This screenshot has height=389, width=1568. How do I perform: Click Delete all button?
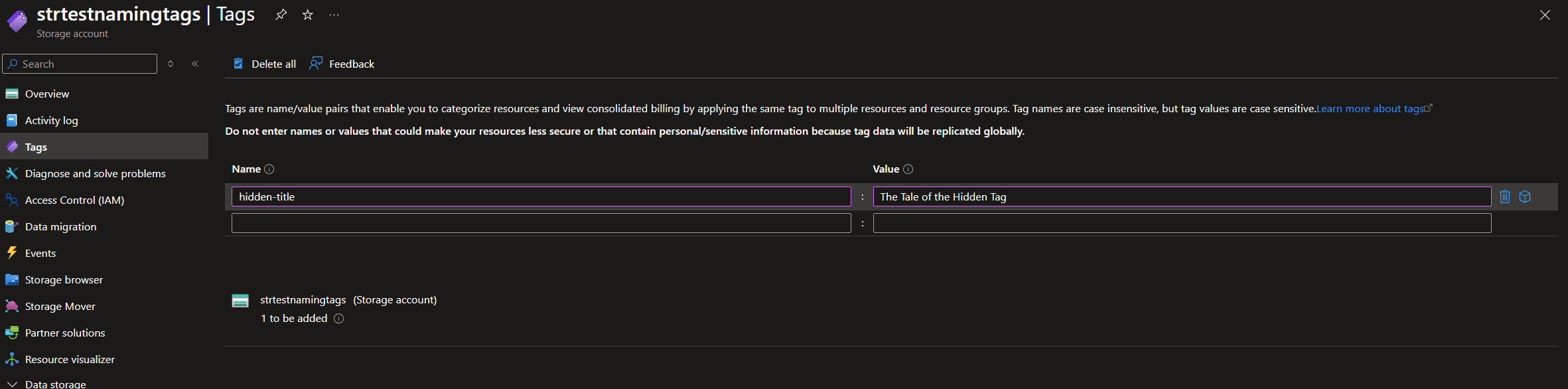[x=265, y=64]
